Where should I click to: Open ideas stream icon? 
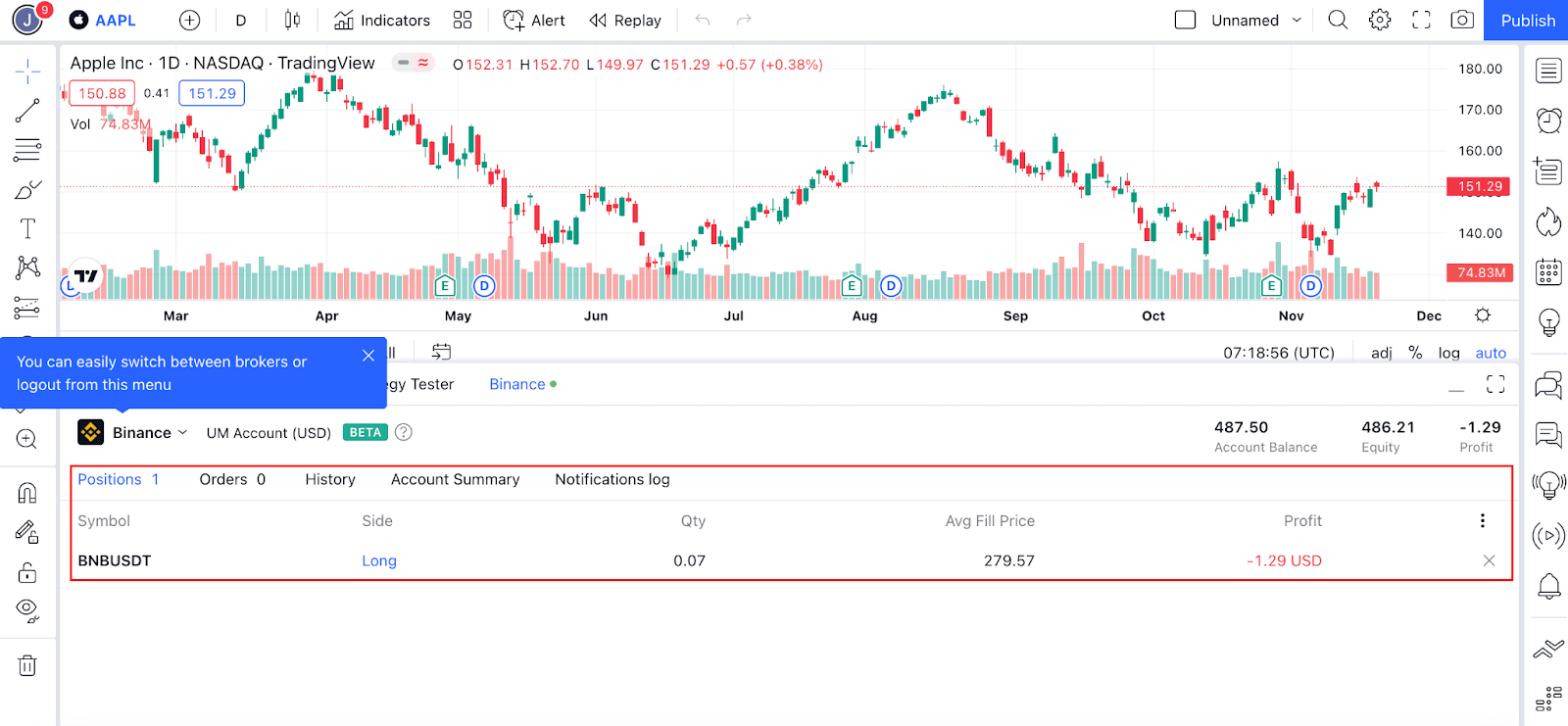(x=1548, y=485)
